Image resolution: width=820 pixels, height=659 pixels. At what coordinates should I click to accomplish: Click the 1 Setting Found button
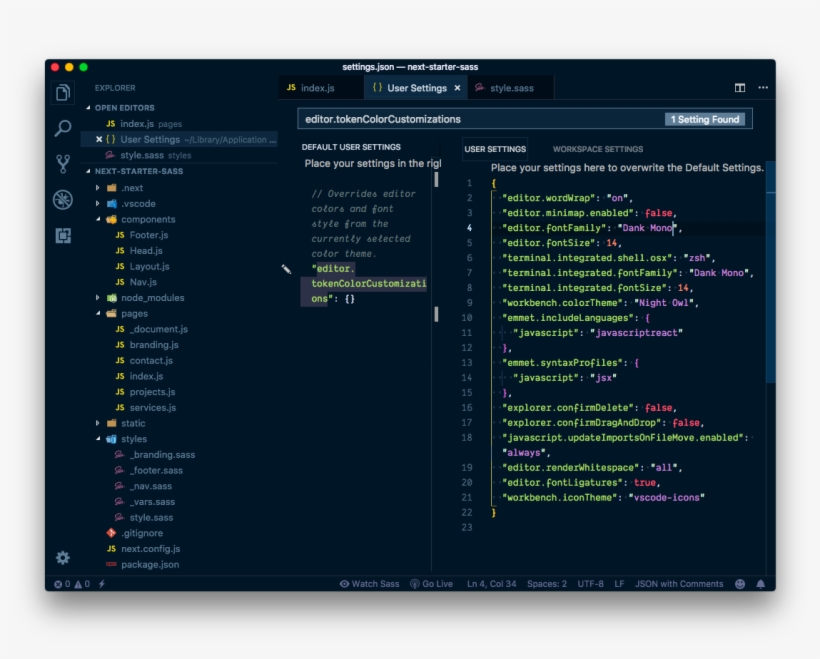pyautogui.click(x=706, y=119)
